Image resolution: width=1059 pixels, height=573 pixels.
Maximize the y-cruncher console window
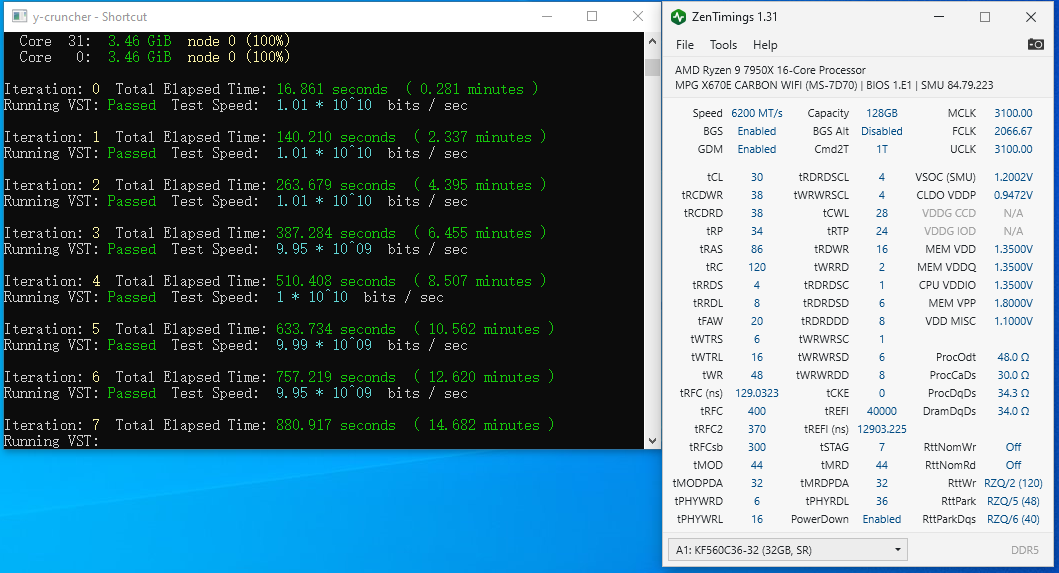point(592,16)
